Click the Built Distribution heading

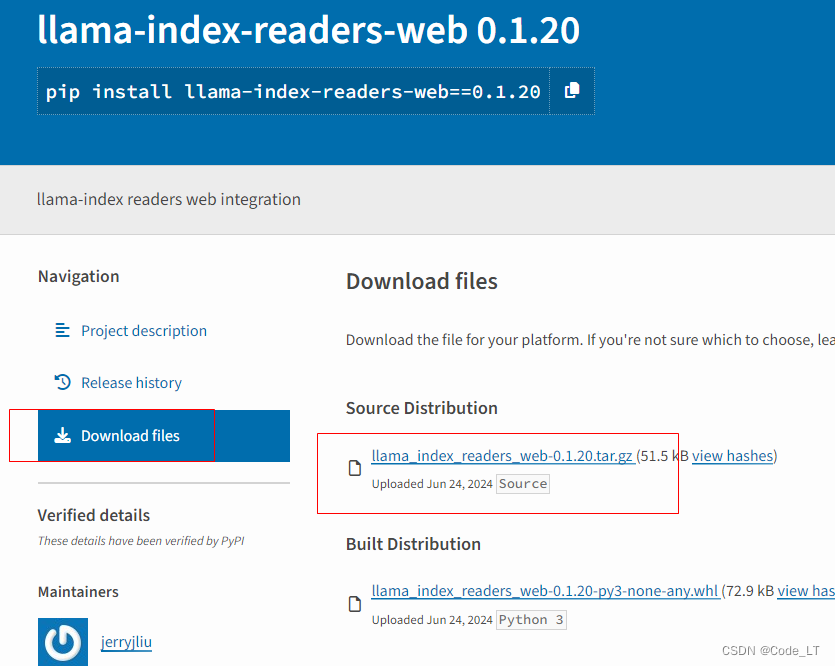coord(413,544)
